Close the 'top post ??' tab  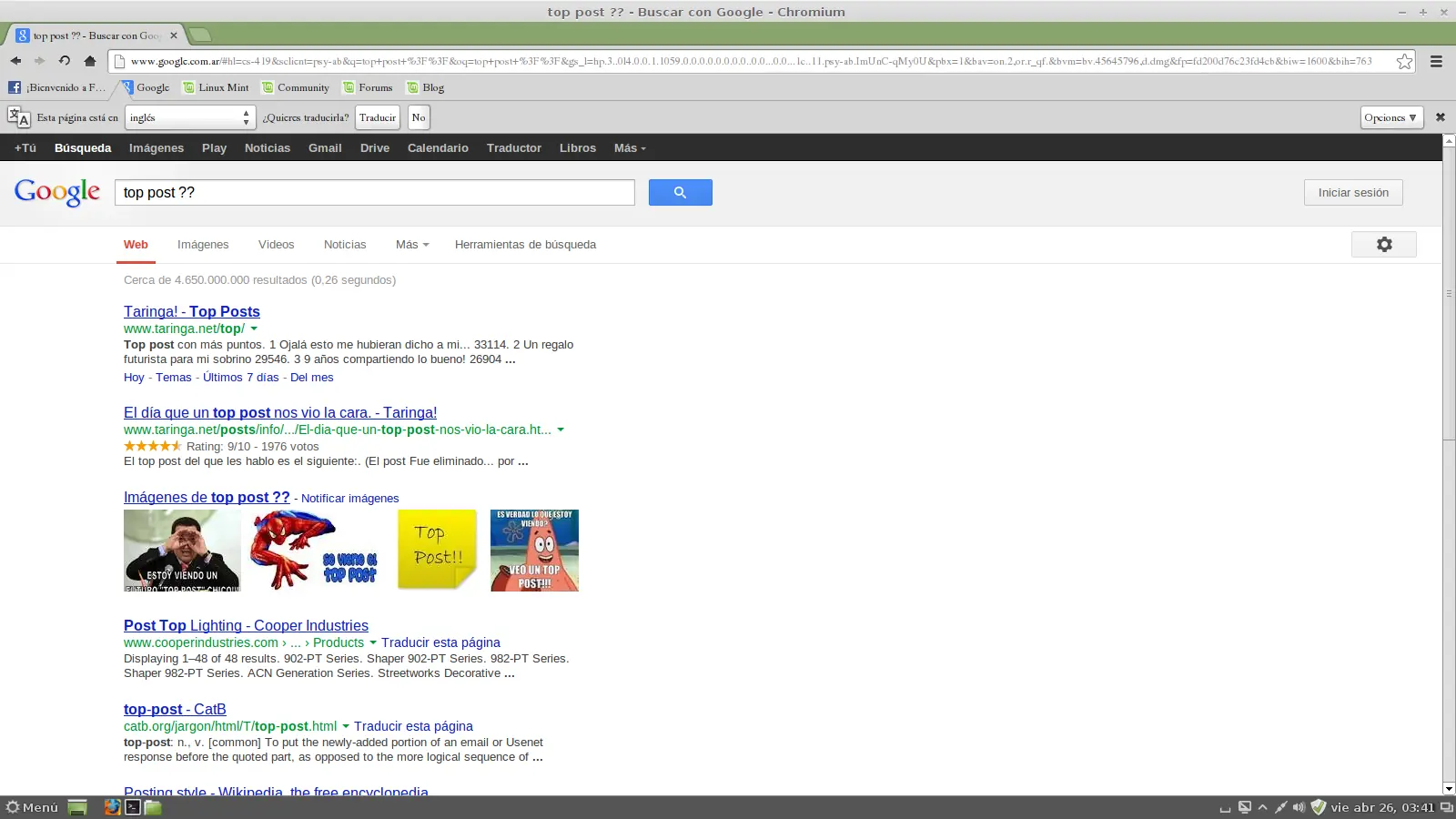174,35
